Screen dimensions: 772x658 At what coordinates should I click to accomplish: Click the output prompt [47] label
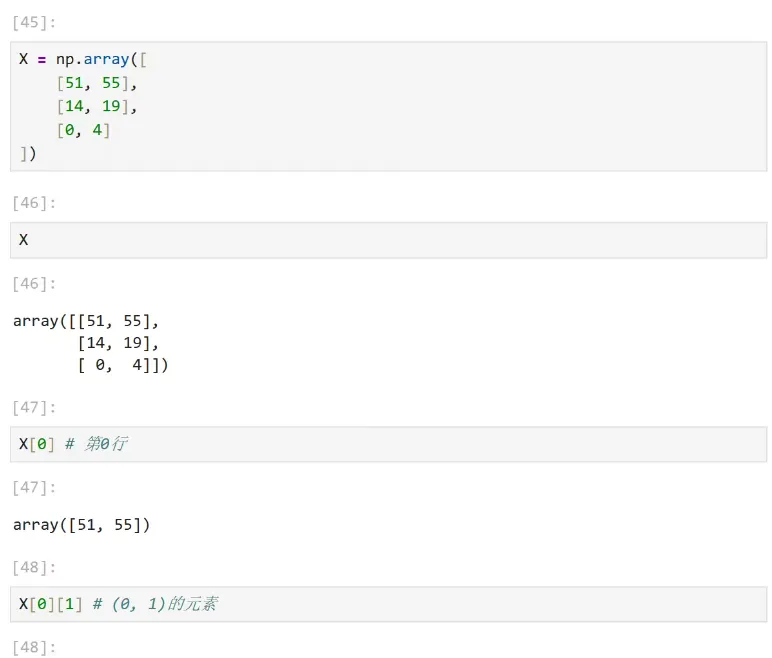[x=34, y=488]
